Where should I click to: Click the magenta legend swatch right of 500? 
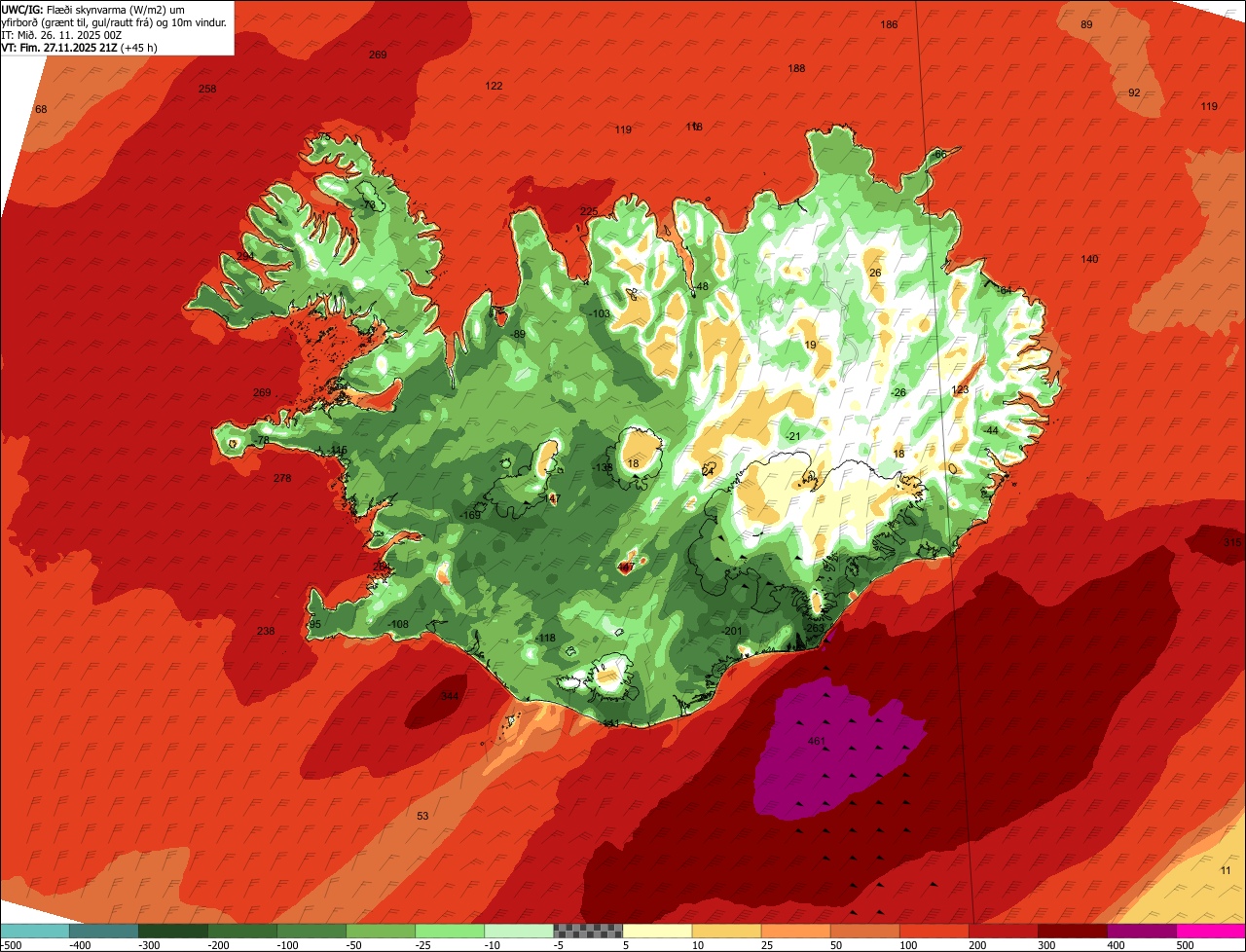[1211, 931]
